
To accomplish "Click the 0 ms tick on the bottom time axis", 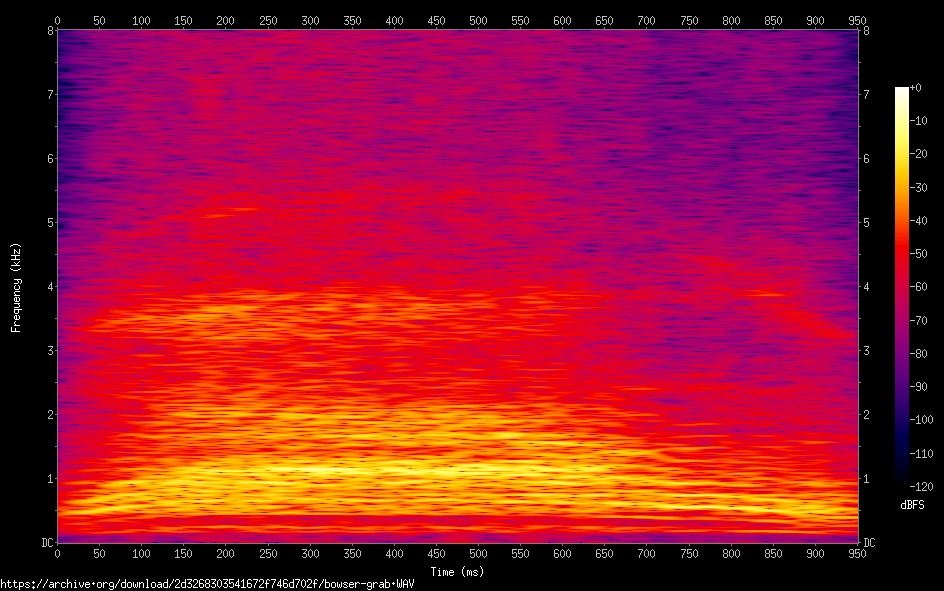I will (58, 553).
